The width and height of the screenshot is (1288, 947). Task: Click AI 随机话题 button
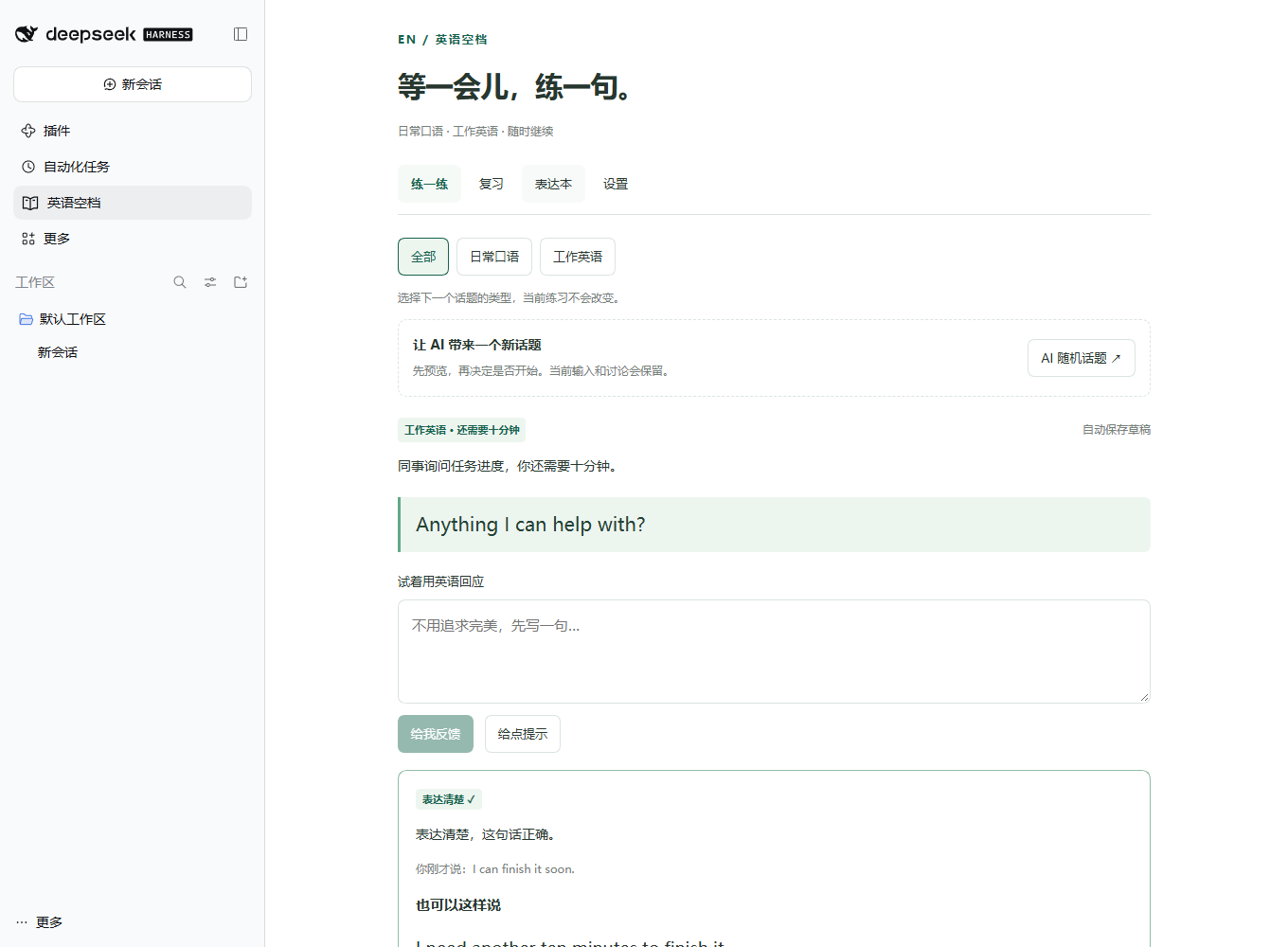[x=1082, y=358]
